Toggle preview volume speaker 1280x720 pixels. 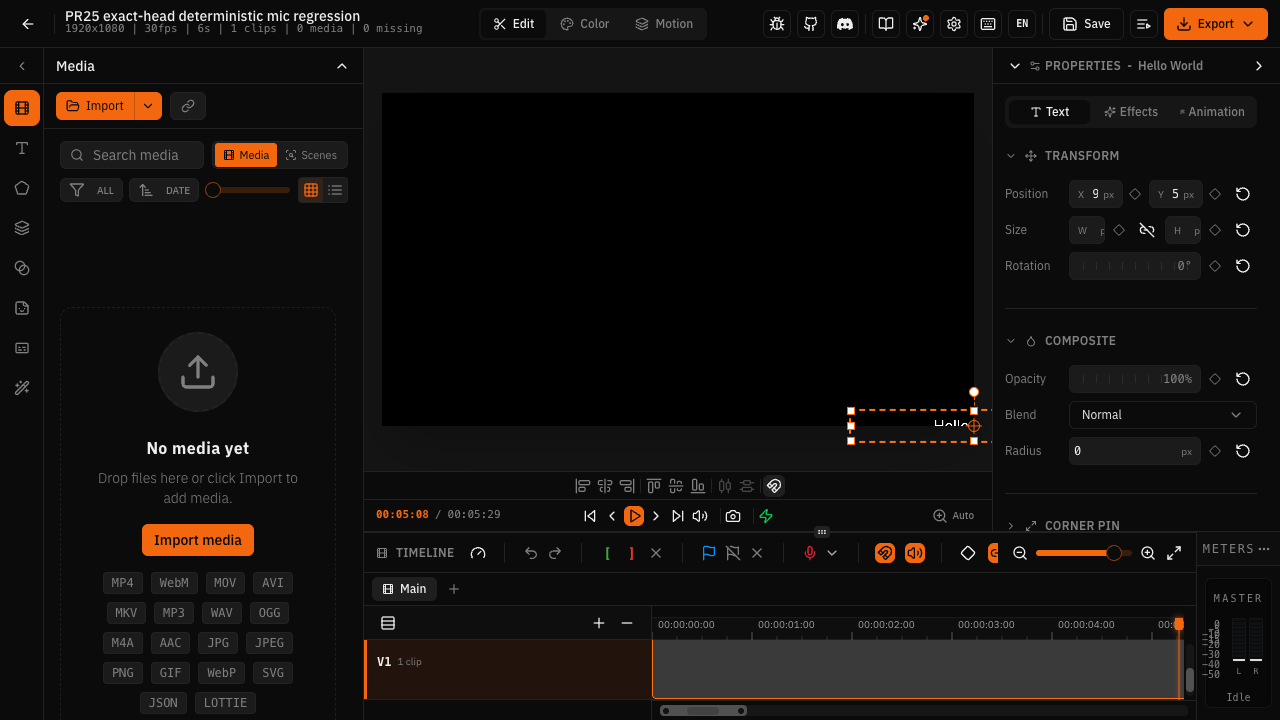click(700, 516)
